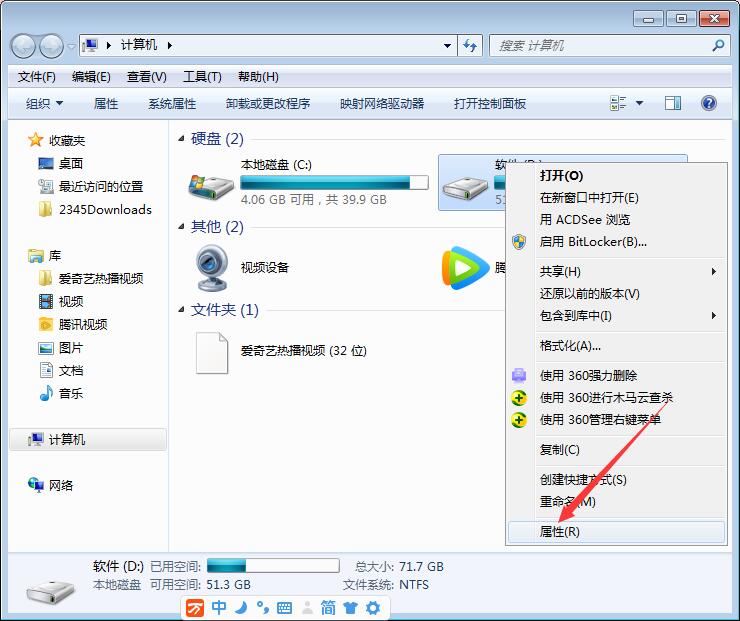Click the magnifier search icon

(x=718, y=46)
